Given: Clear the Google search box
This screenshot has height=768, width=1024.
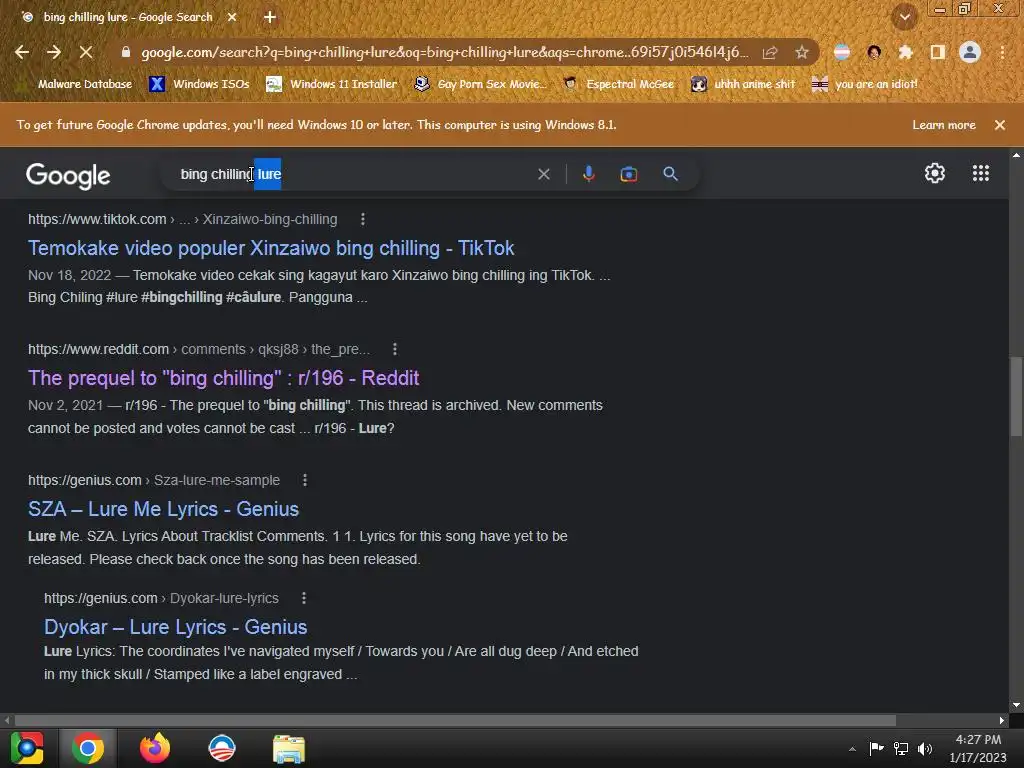Looking at the screenshot, I should pyautogui.click(x=543, y=174).
